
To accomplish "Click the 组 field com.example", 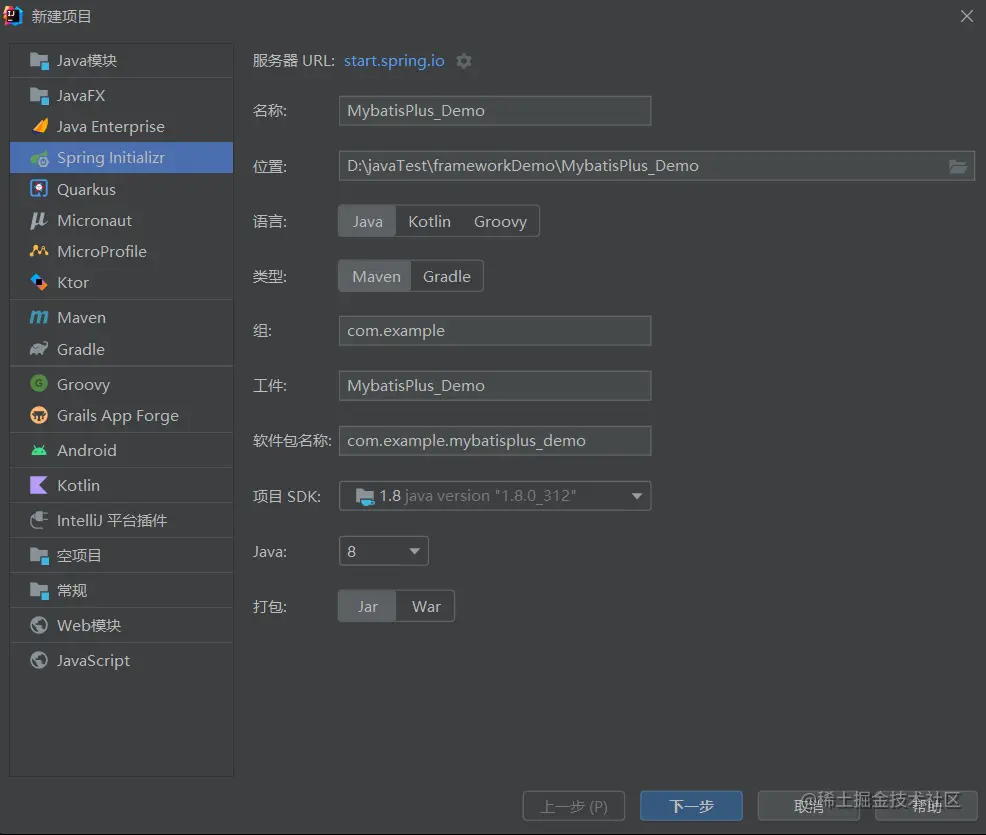I will point(495,331).
